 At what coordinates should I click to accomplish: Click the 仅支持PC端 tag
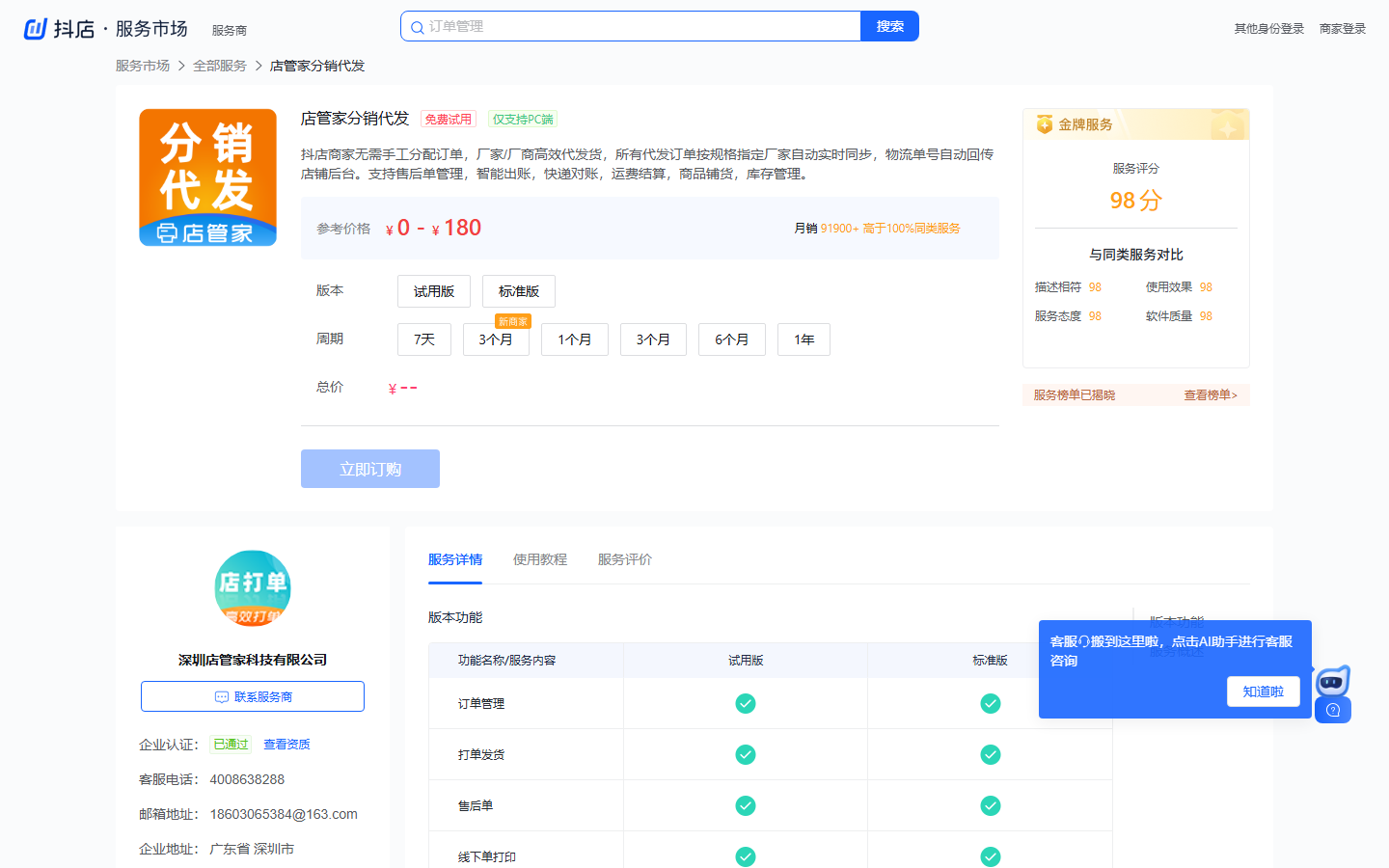click(x=523, y=120)
